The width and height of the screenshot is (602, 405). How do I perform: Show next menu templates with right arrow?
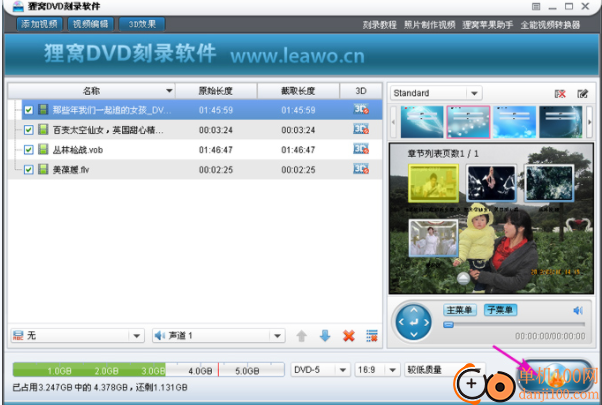[x=590, y=122]
